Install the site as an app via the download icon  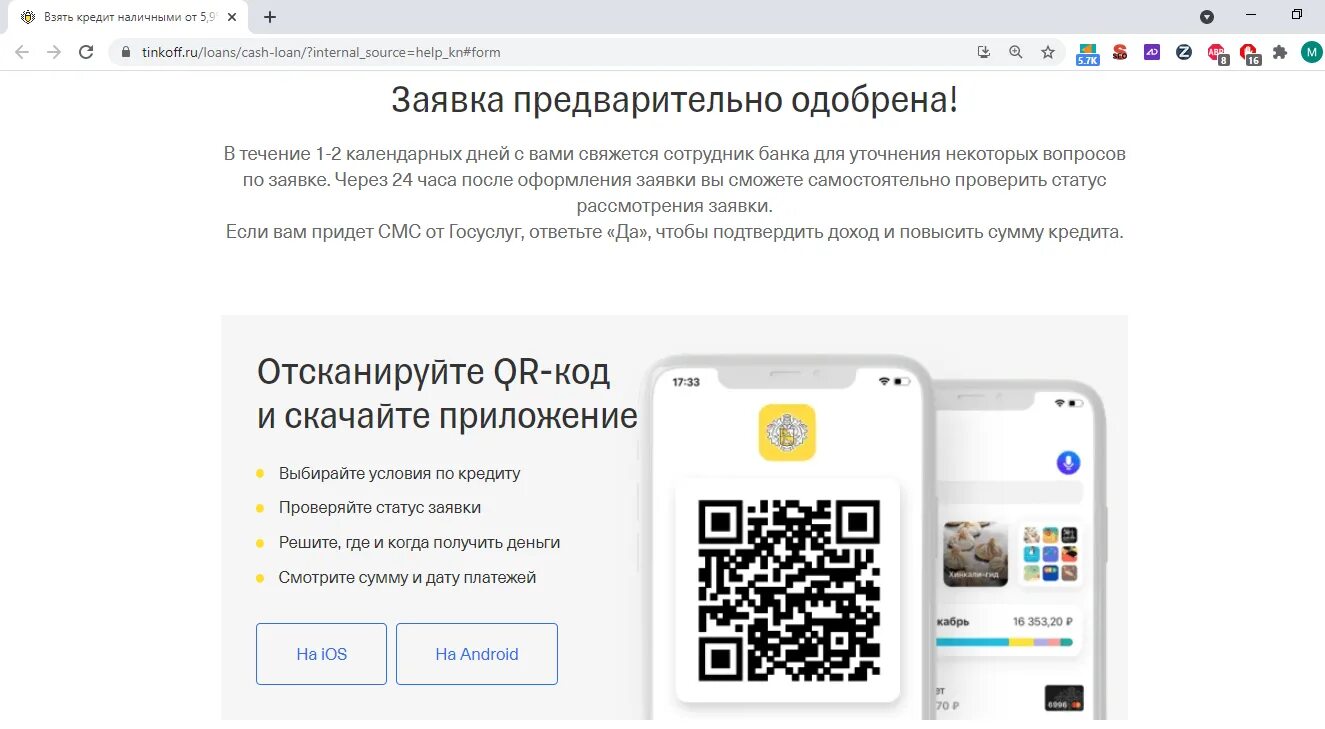tap(984, 52)
